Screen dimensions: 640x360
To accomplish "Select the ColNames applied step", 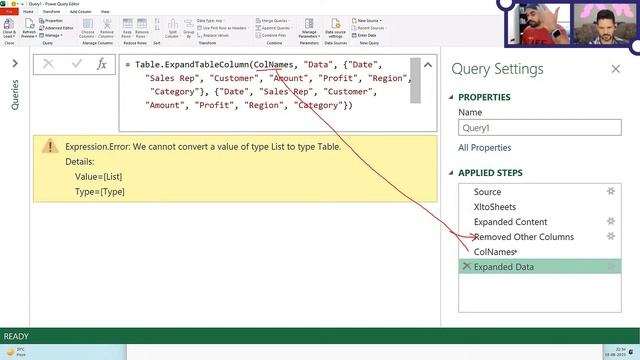I will click(540, 252).
